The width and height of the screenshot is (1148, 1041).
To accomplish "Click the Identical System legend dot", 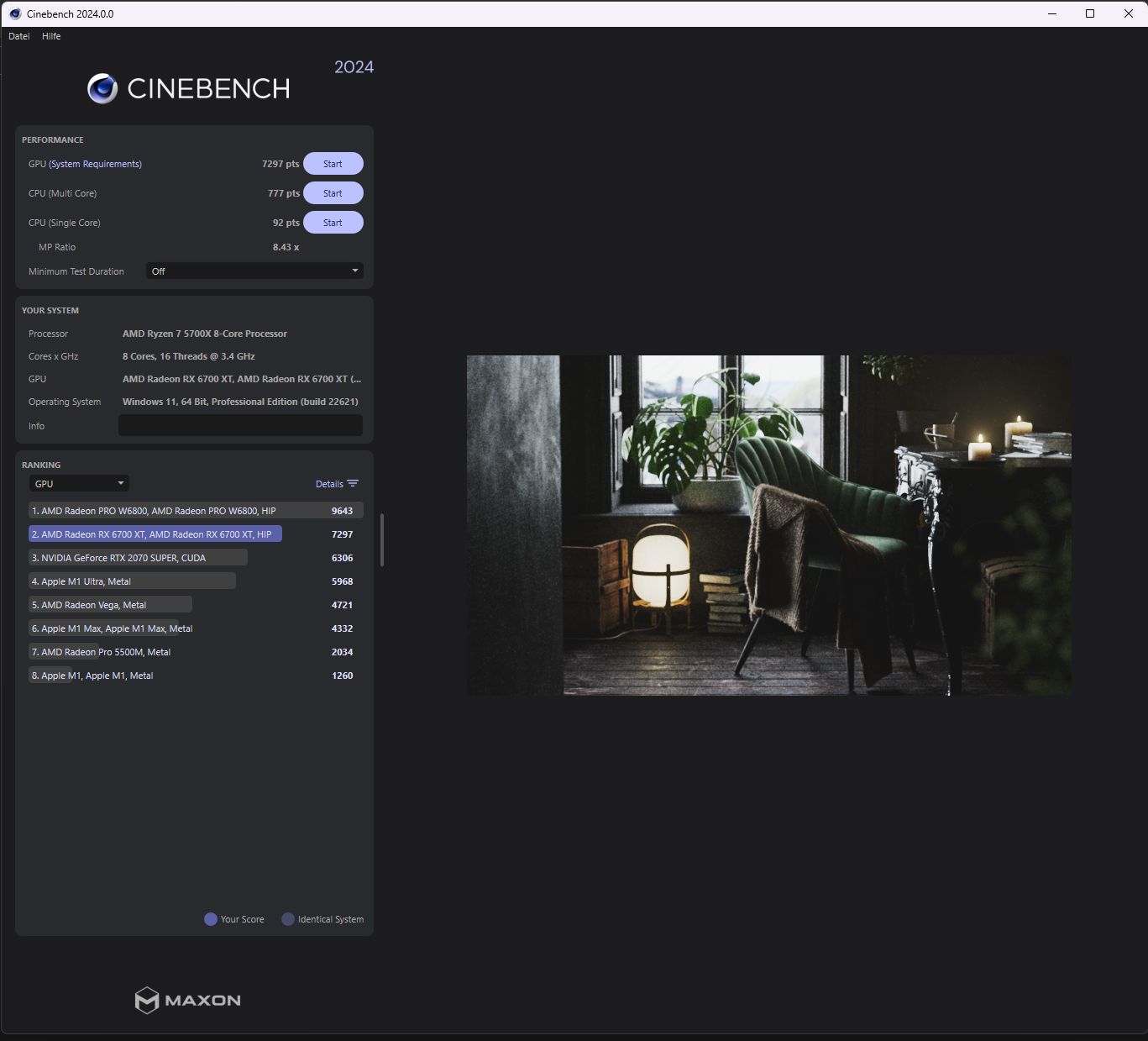I will pyautogui.click(x=288, y=919).
